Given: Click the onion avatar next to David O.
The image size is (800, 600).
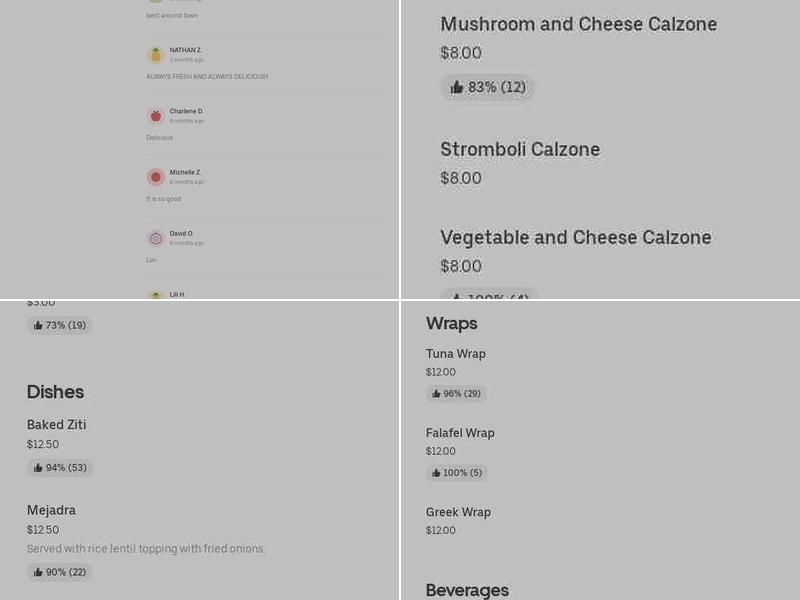Looking at the screenshot, I should tap(156, 239).
